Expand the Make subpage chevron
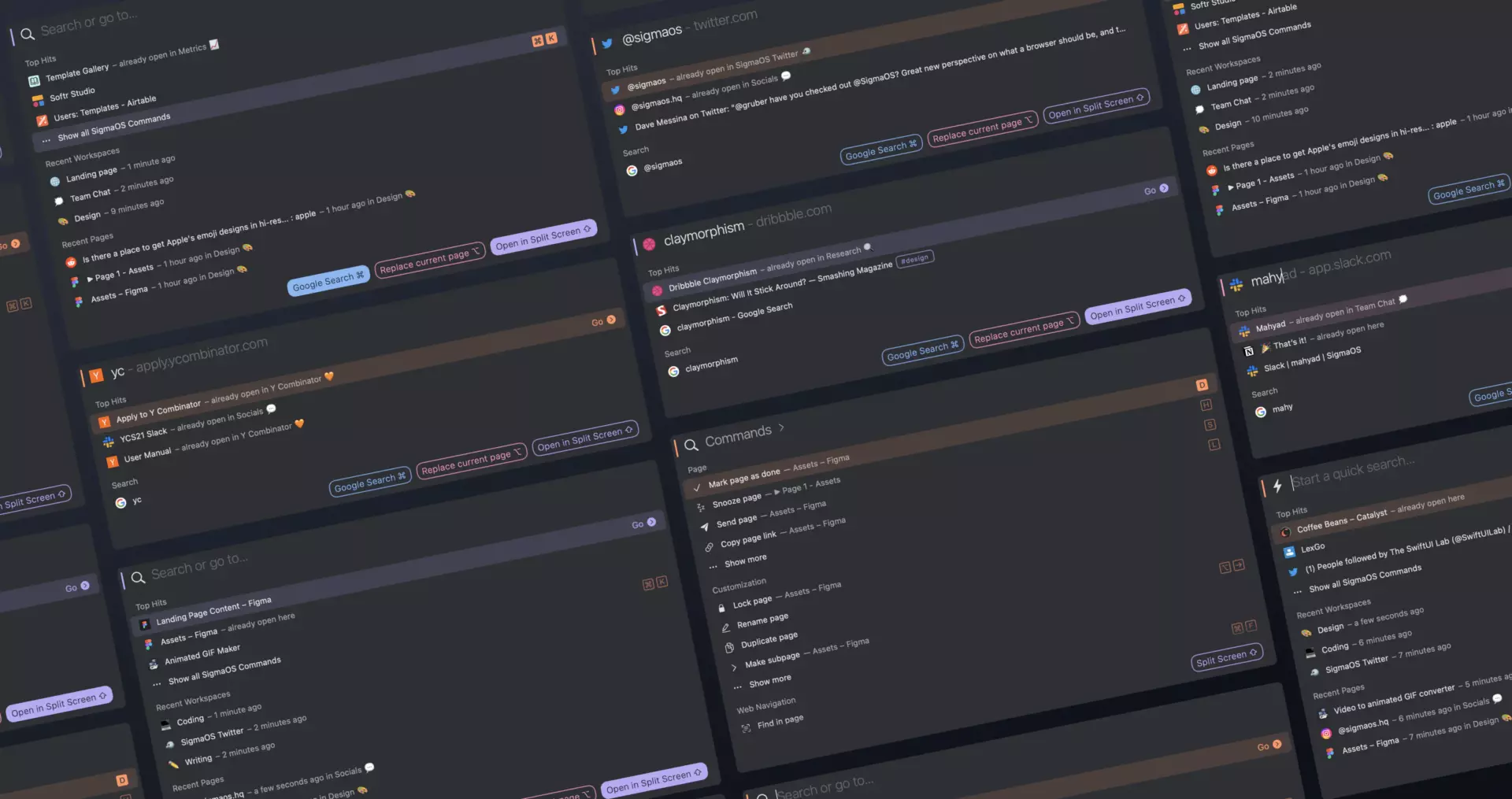The height and width of the screenshot is (799, 1512). pyautogui.click(x=734, y=668)
